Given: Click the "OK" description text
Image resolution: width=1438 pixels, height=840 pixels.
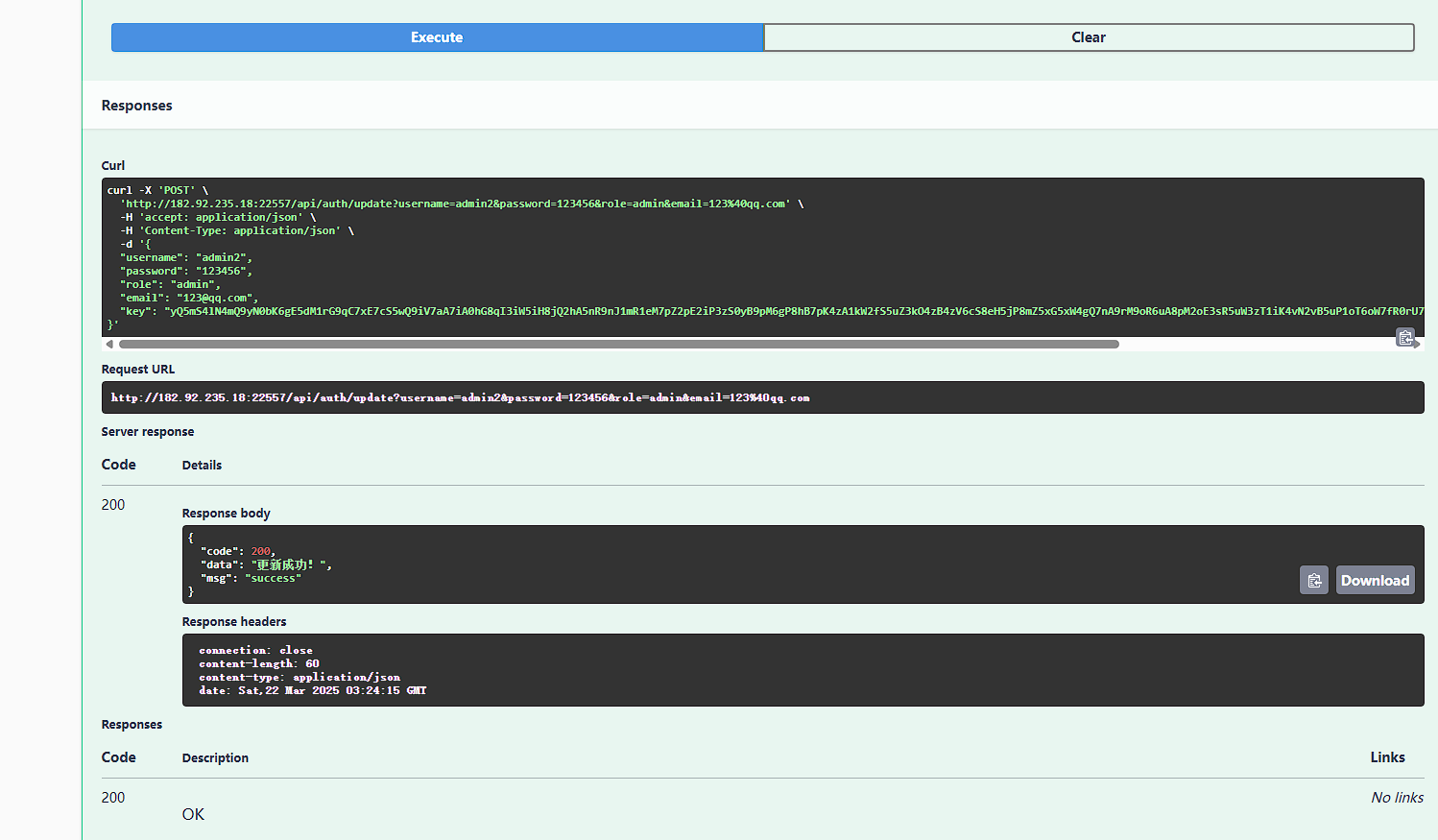Looking at the screenshot, I should (x=193, y=814).
